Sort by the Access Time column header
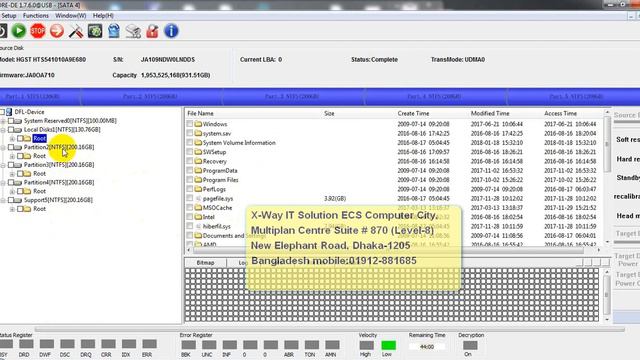Image resolution: width=640 pixels, height=360 pixels. 560,113
